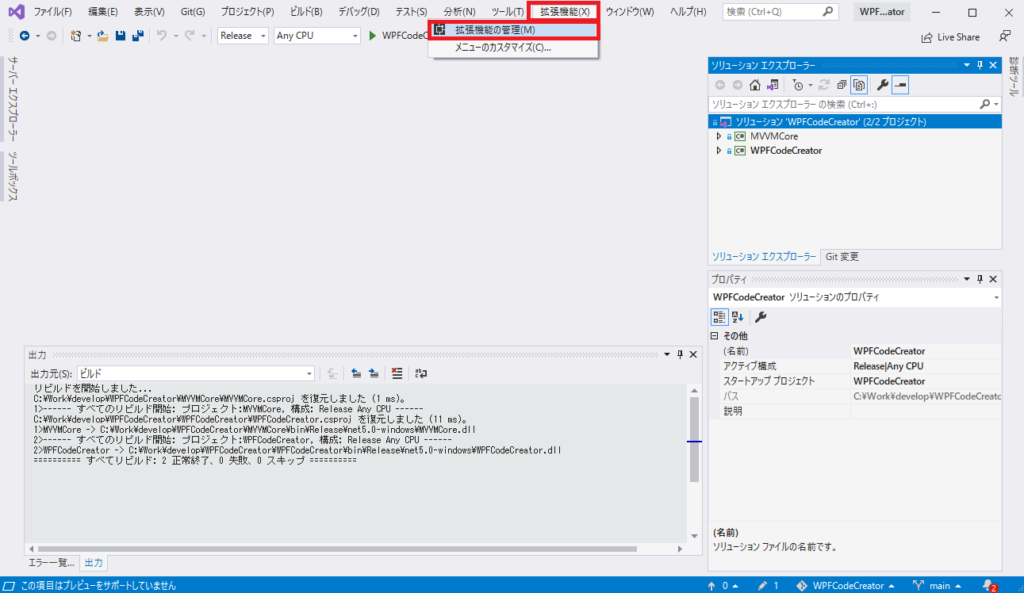Click the Save All icon
The height and width of the screenshot is (593, 1024).
click(x=137, y=36)
